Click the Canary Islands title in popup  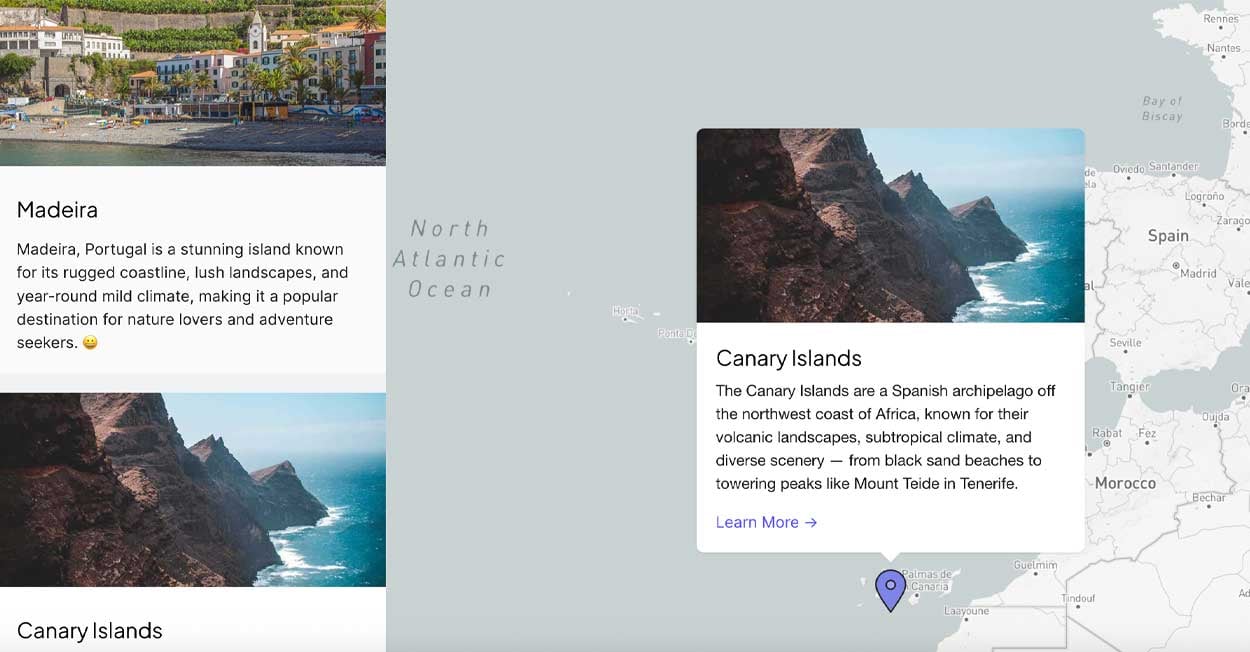pyautogui.click(x=788, y=358)
